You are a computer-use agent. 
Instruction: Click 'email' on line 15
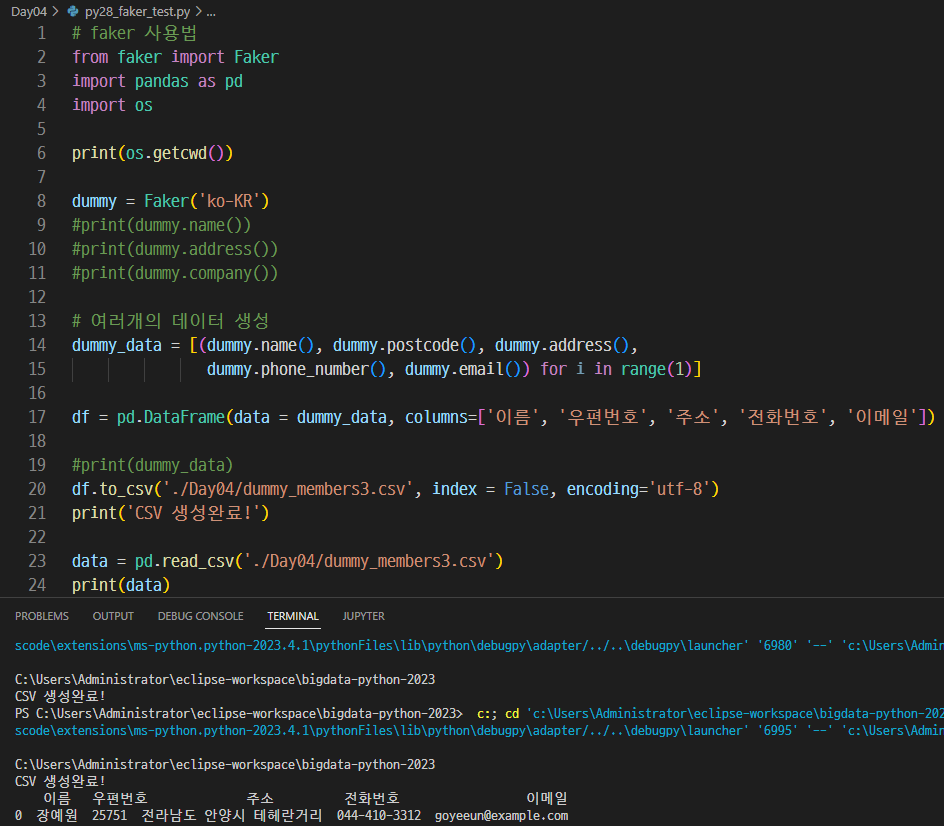(481, 369)
